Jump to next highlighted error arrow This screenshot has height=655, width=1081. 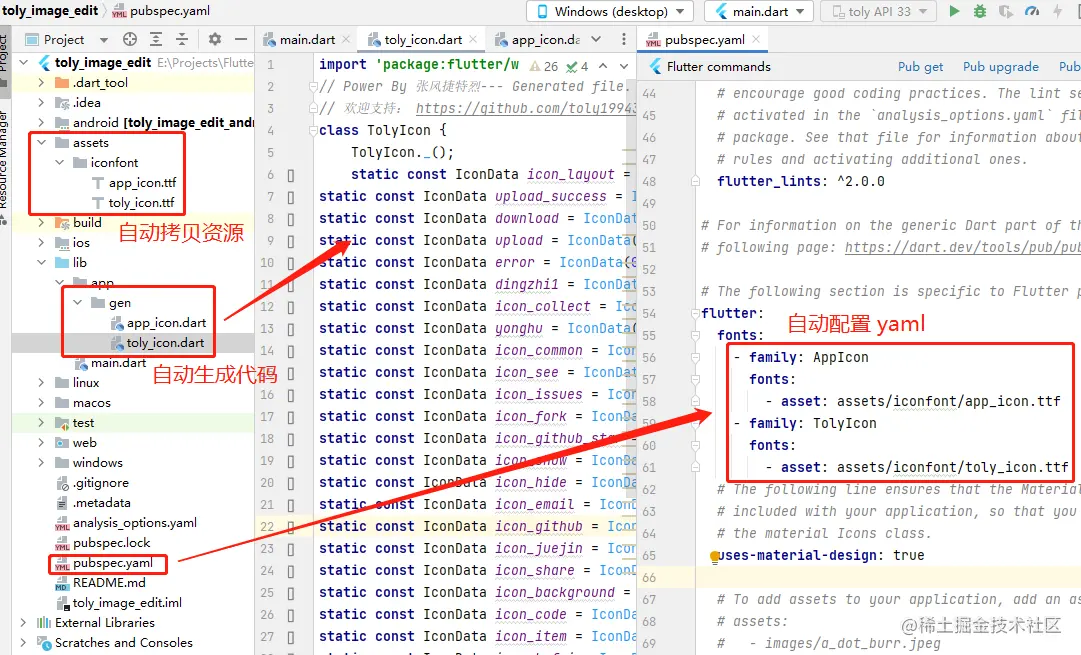pyautogui.click(x=624, y=66)
